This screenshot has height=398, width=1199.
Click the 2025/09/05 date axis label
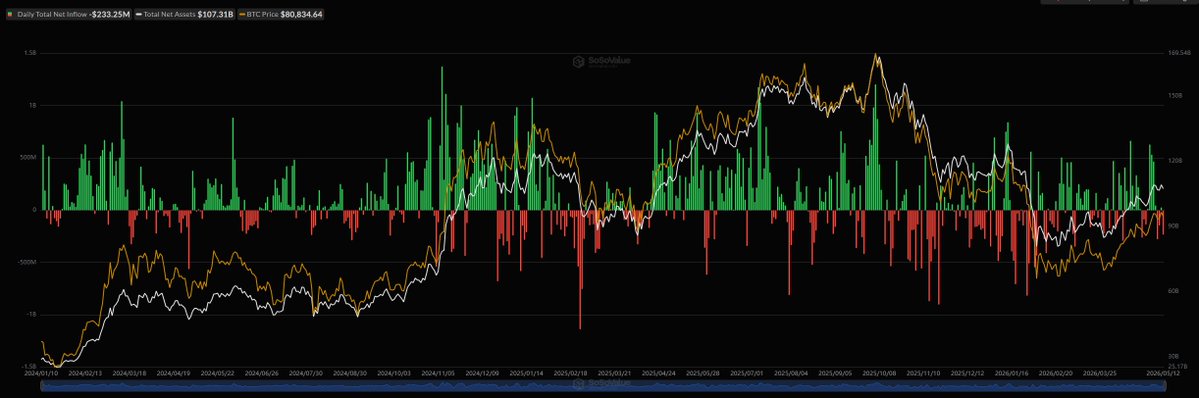click(x=835, y=374)
